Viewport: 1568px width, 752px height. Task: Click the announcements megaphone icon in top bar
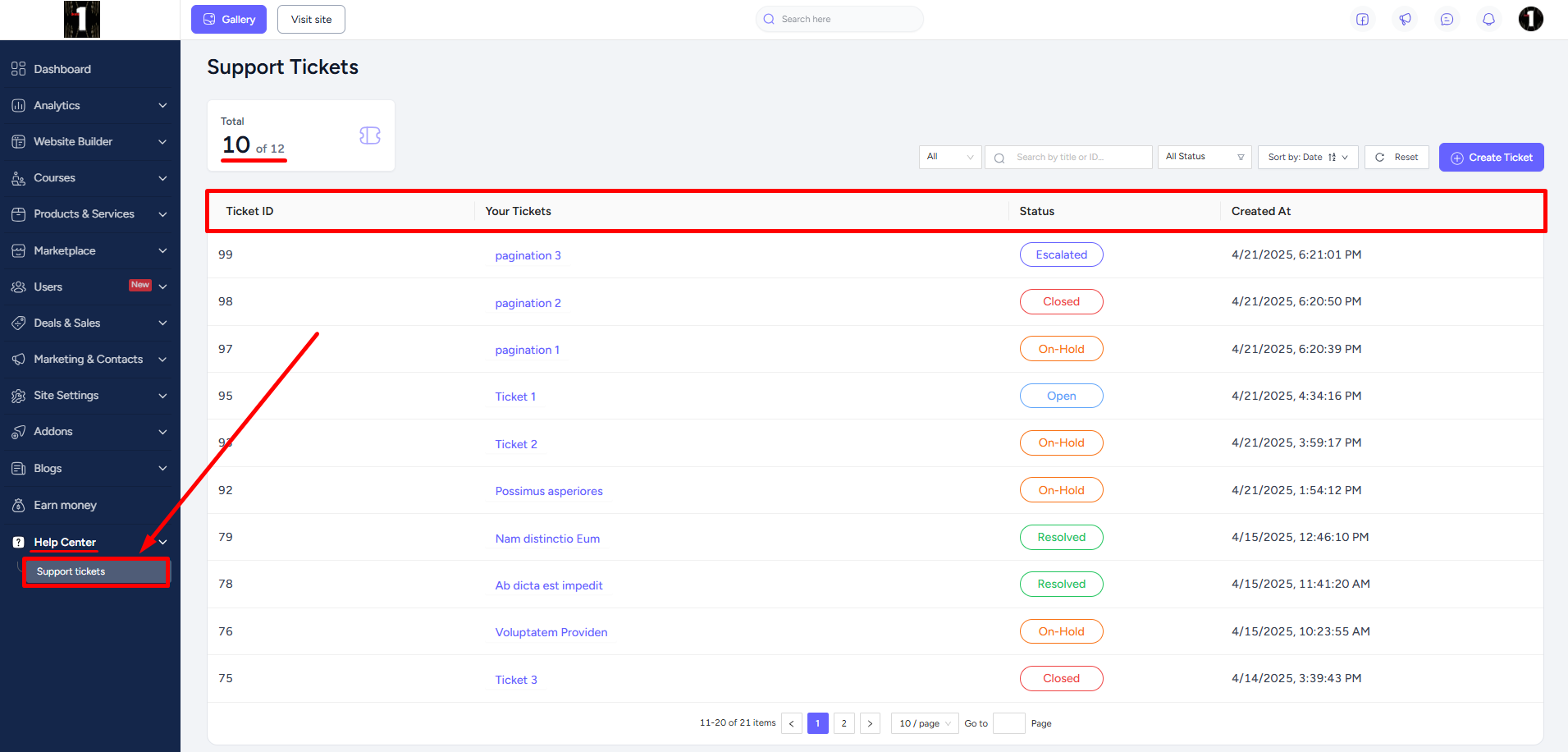coord(1406,19)
